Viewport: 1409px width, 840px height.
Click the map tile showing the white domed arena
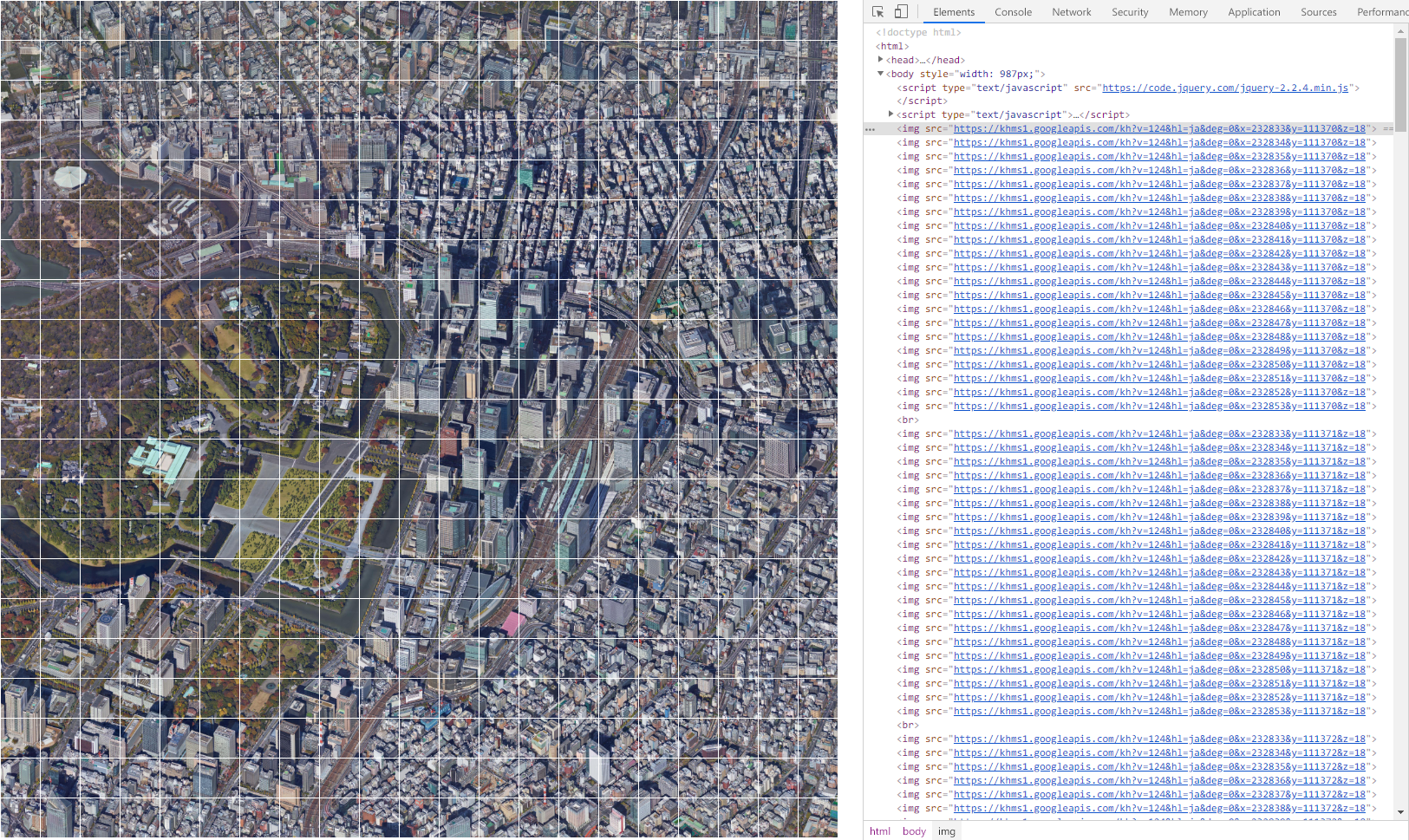coord(60,180)
